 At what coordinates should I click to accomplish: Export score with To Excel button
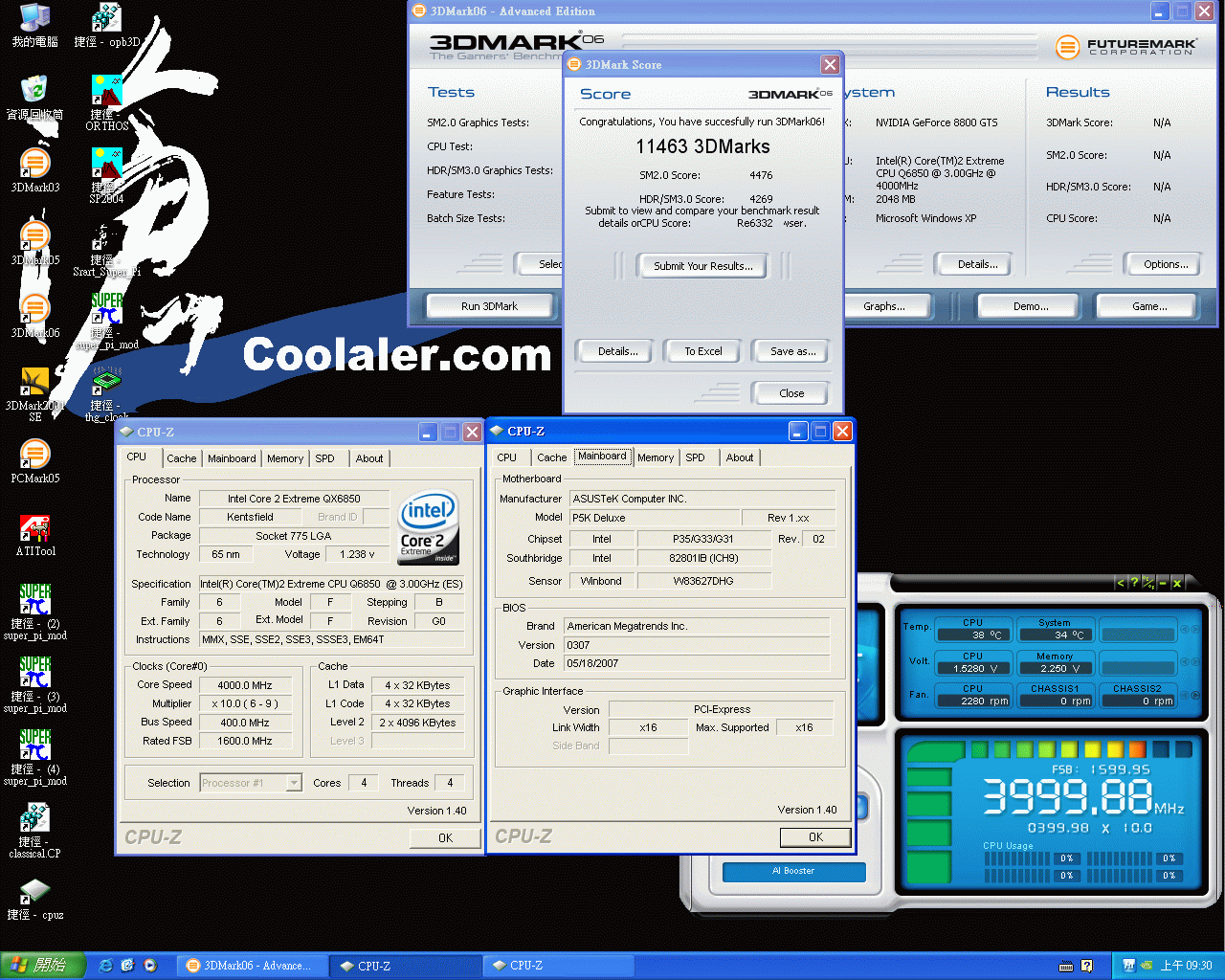(x=703, y=351)
